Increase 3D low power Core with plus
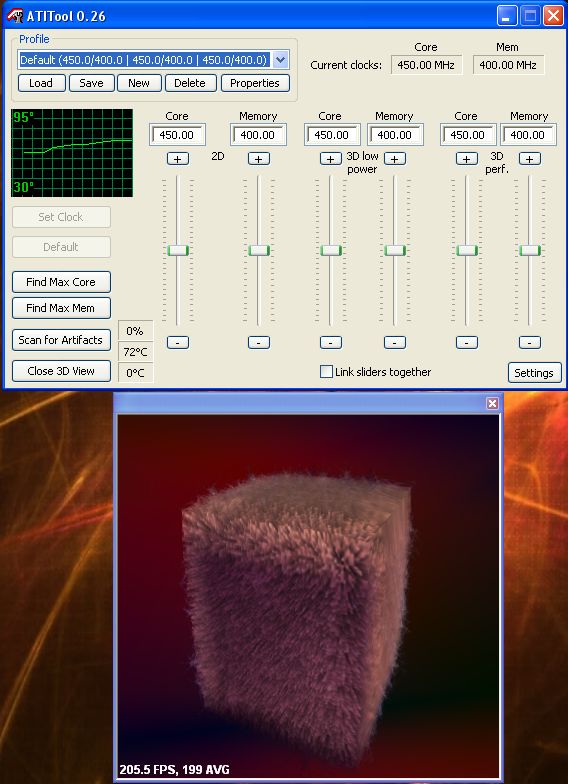This screenshot has width=568, height=784. coord(330,159)
